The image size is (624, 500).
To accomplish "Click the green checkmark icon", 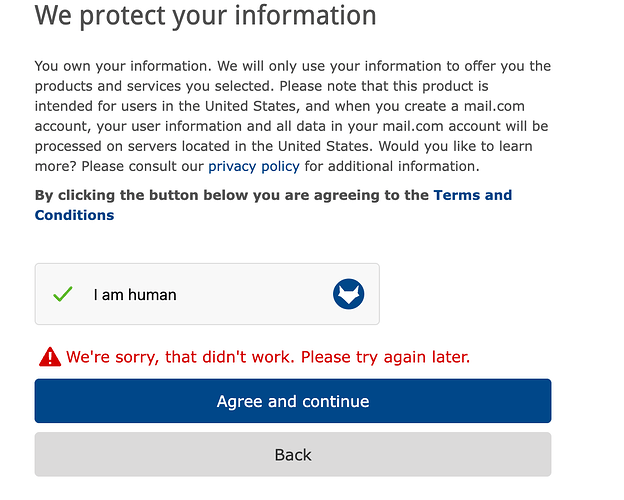I will click(63, 294).
